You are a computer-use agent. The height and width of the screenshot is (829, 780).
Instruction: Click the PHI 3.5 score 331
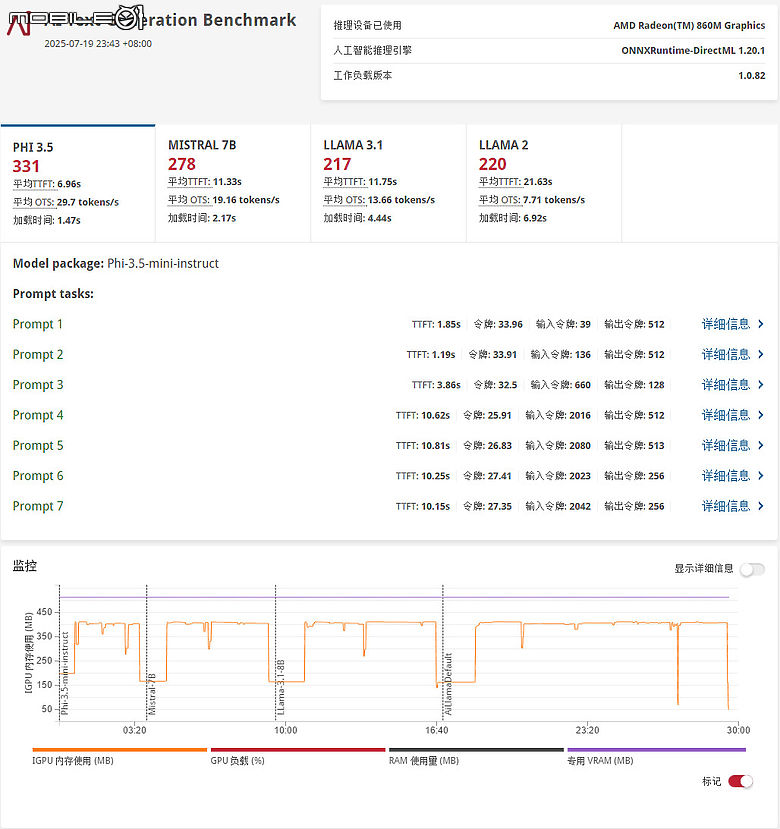26,166
